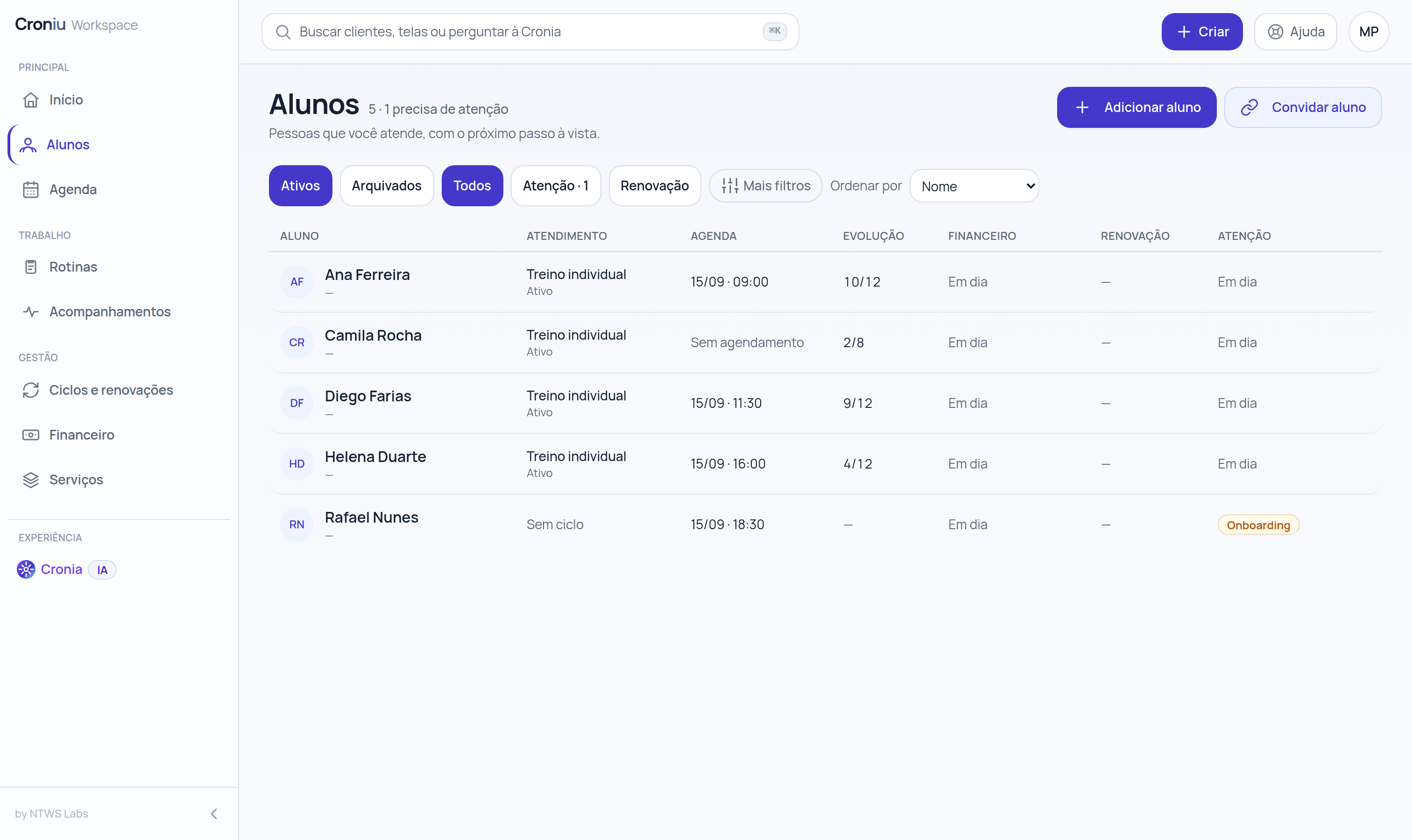Open Ciclos e renovações menu item
The height and width of the screenshot is (840, 1412).
coord(119,390)
